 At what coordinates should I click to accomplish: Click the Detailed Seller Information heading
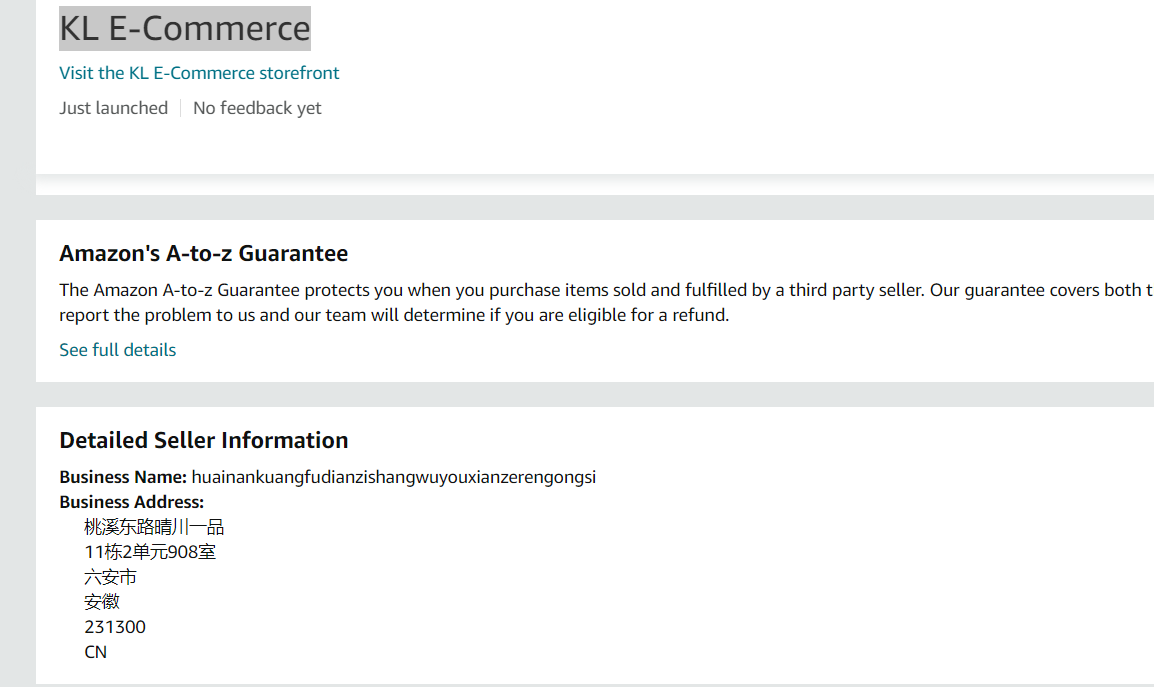click(x=203, y=440)
